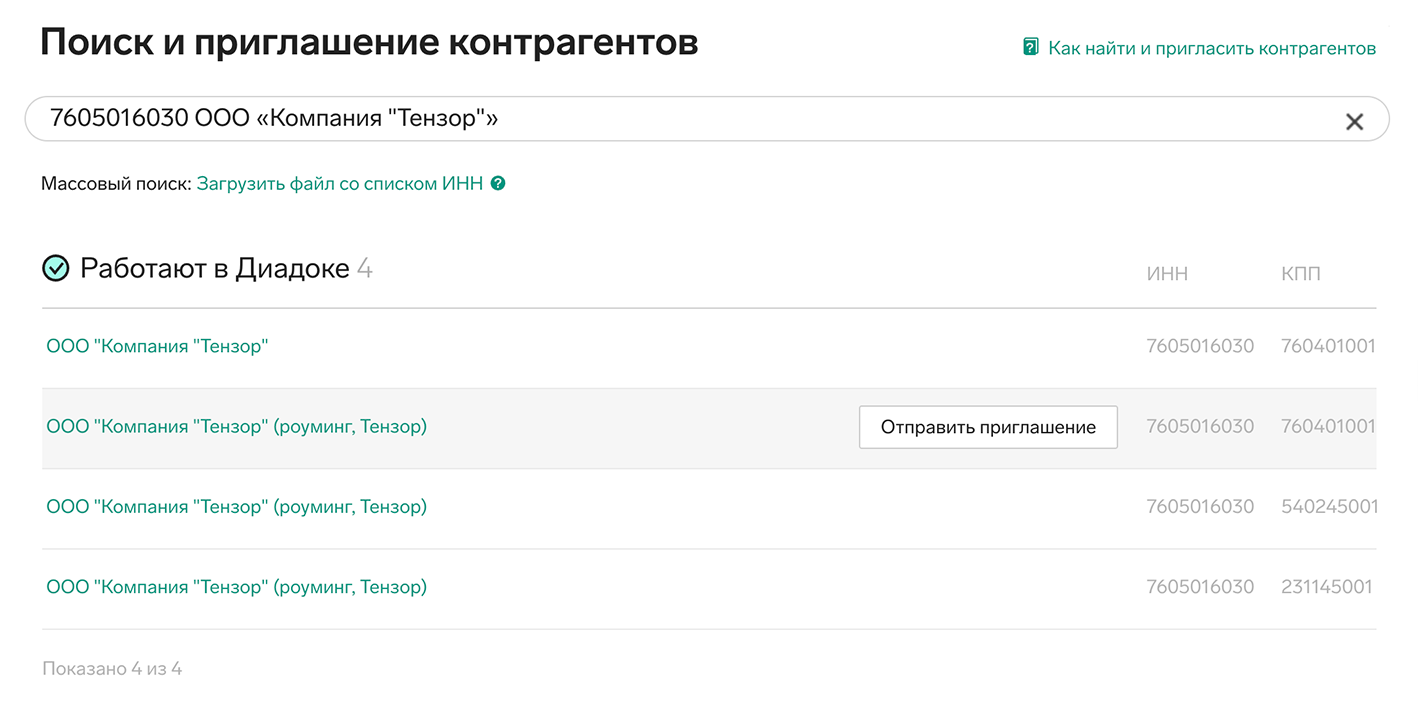This screenshot has width=1418, height=719.
Task: Click the Массовый поиск label
Action: point(116,184)
